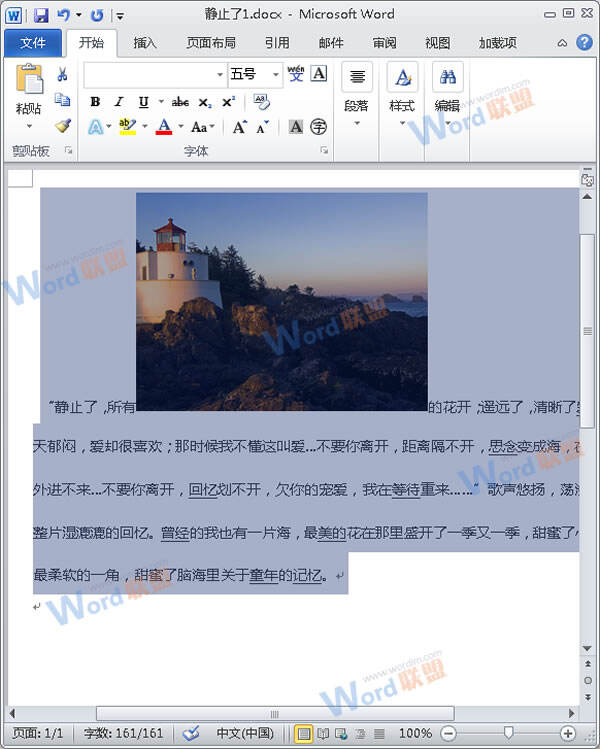Shrink font size with small A

click(x=262, y=128)
